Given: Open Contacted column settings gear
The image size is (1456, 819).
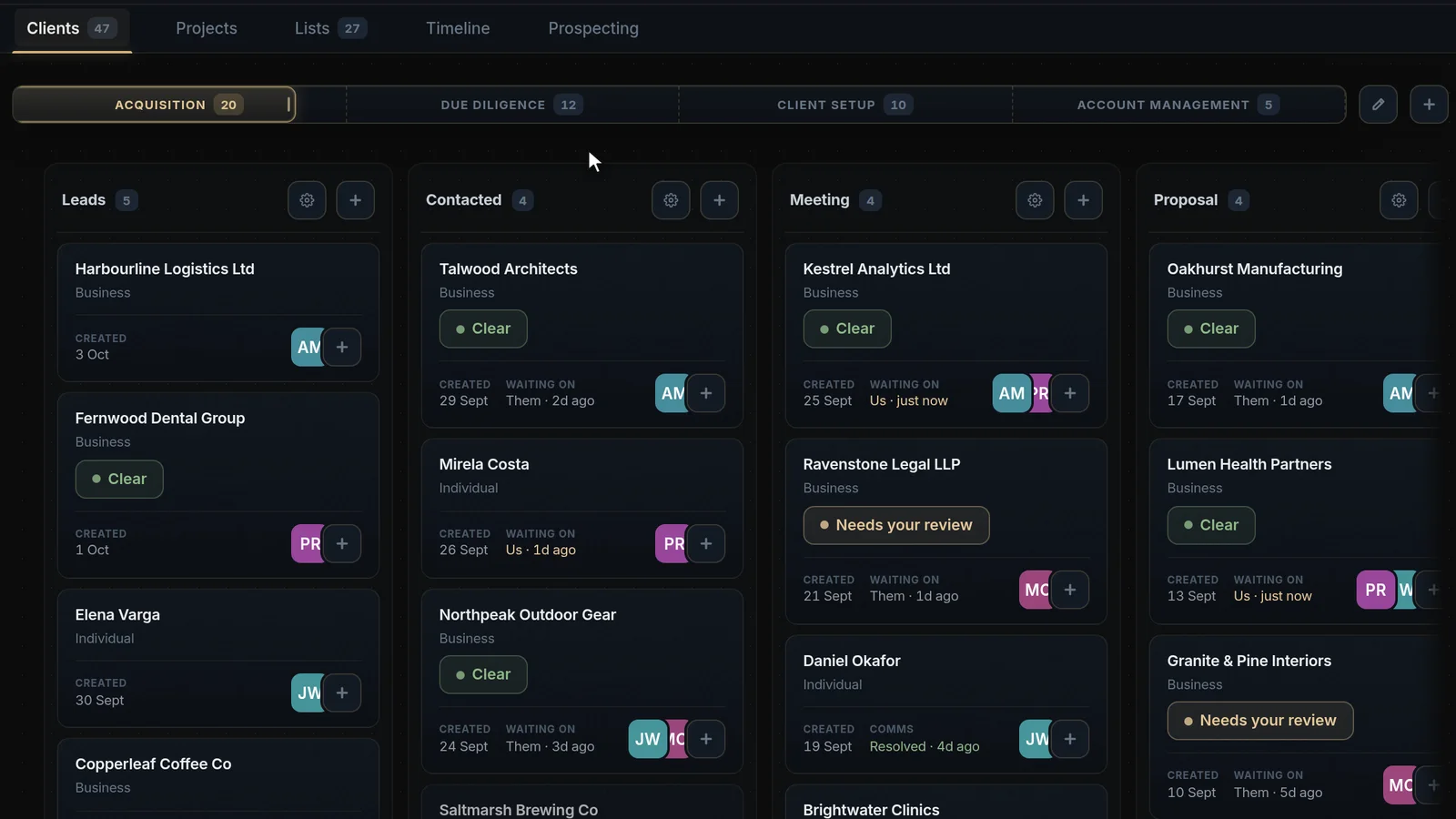Looking at the screenshot, I should pos(671,200).
